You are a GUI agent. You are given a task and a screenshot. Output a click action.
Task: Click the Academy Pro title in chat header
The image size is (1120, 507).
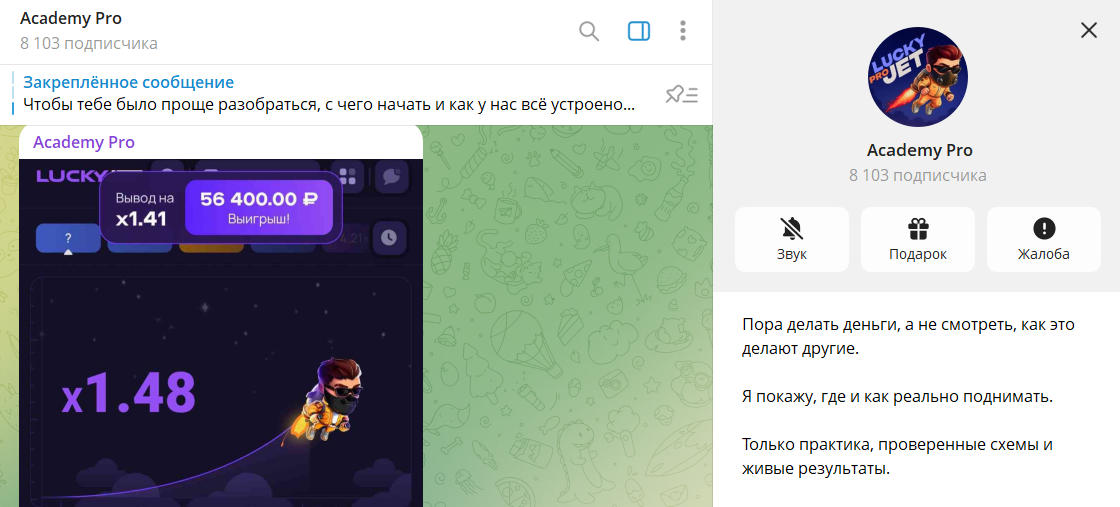click(71, 19)
